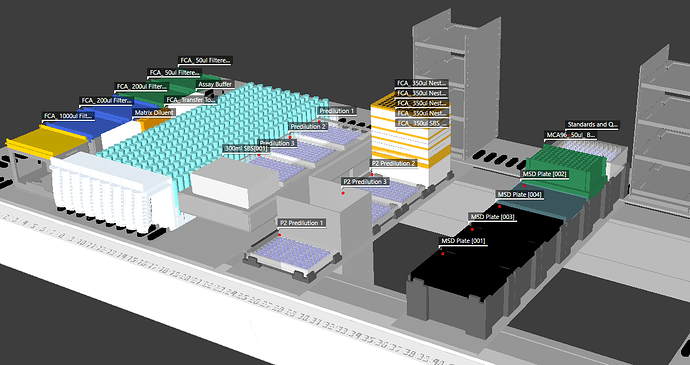690x365 pixels.
Task: Pick the MSD Plate [002] label
Action: pos(545,174)
